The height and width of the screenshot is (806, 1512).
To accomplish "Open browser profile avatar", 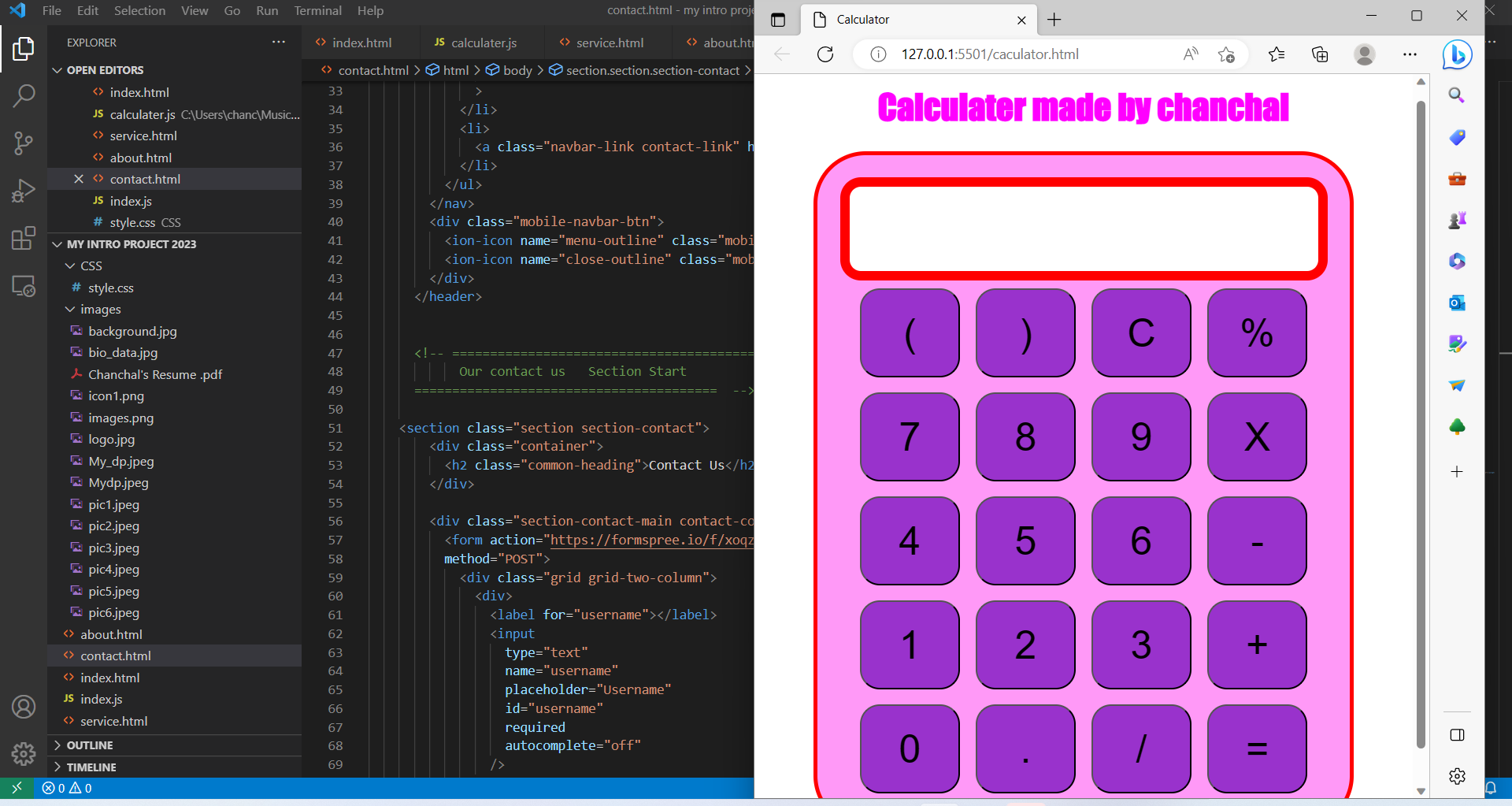I will [1365, 54].
